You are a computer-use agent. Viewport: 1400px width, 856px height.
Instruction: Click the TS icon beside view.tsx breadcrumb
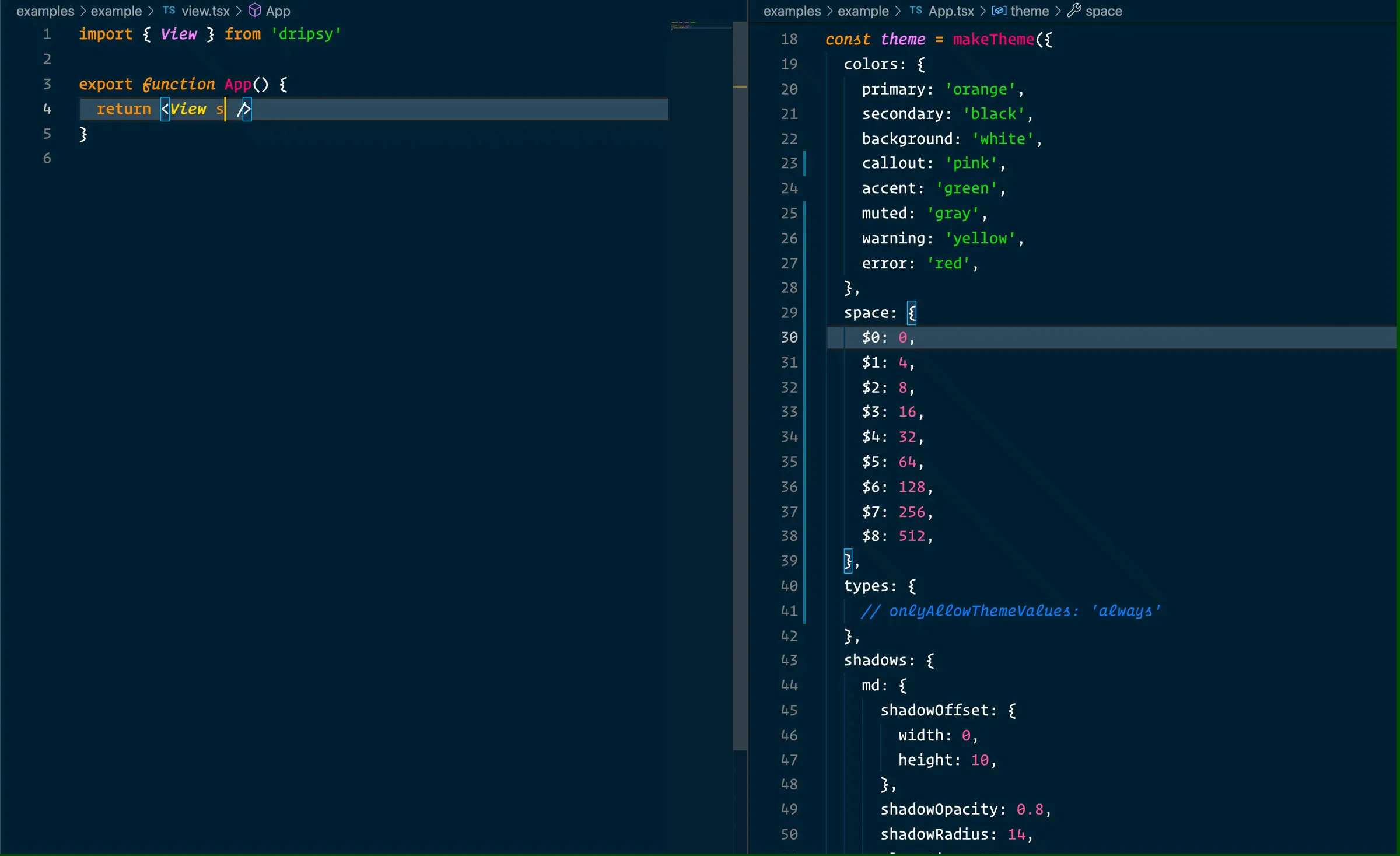[x=169, y=11]
